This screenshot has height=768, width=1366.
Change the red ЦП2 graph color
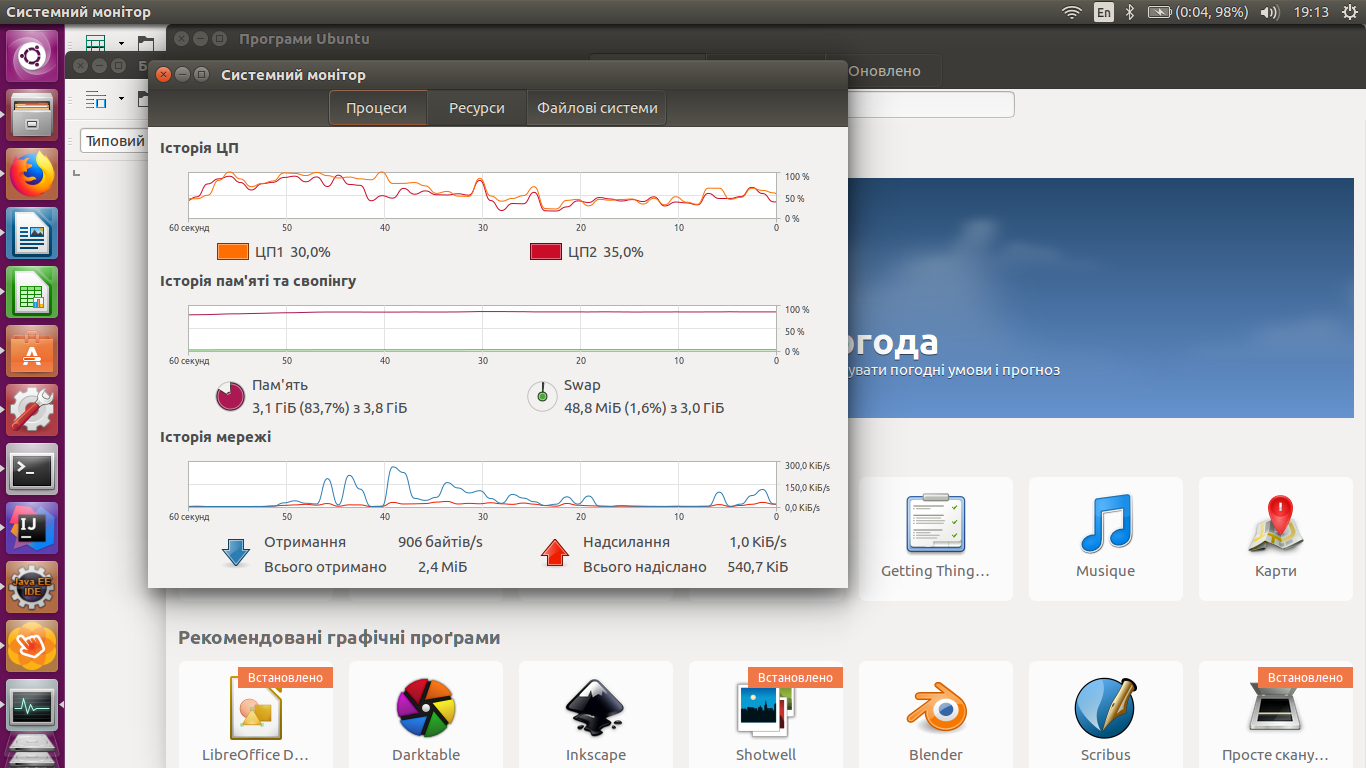click(545, 252)
